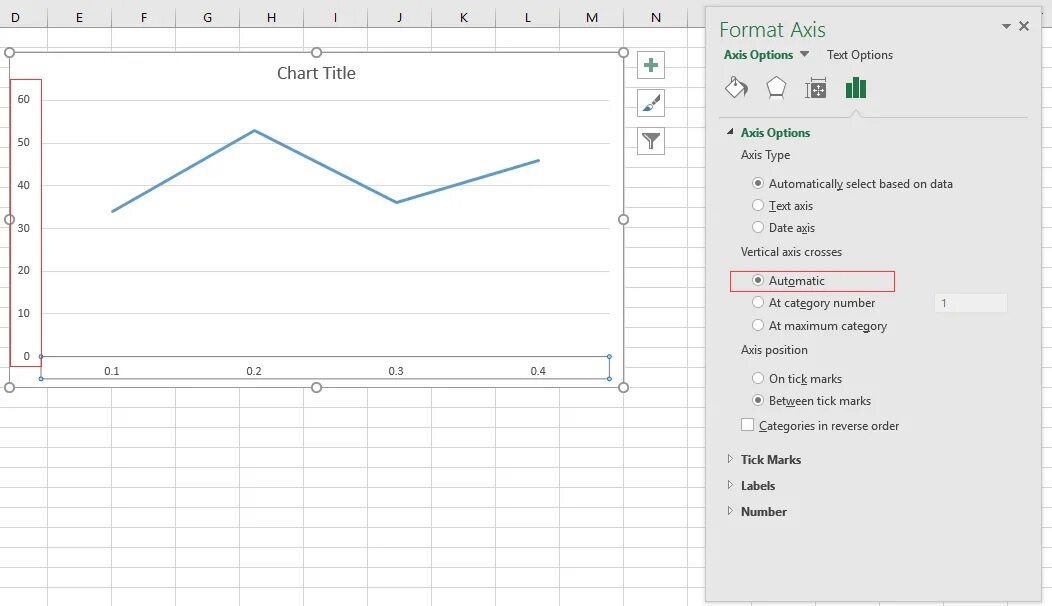The width and height of the screenshot is (1052, 606).
Task: Open the Chart Styles paintbrush button
Action: pyautogui.click(x=650, y=103)
